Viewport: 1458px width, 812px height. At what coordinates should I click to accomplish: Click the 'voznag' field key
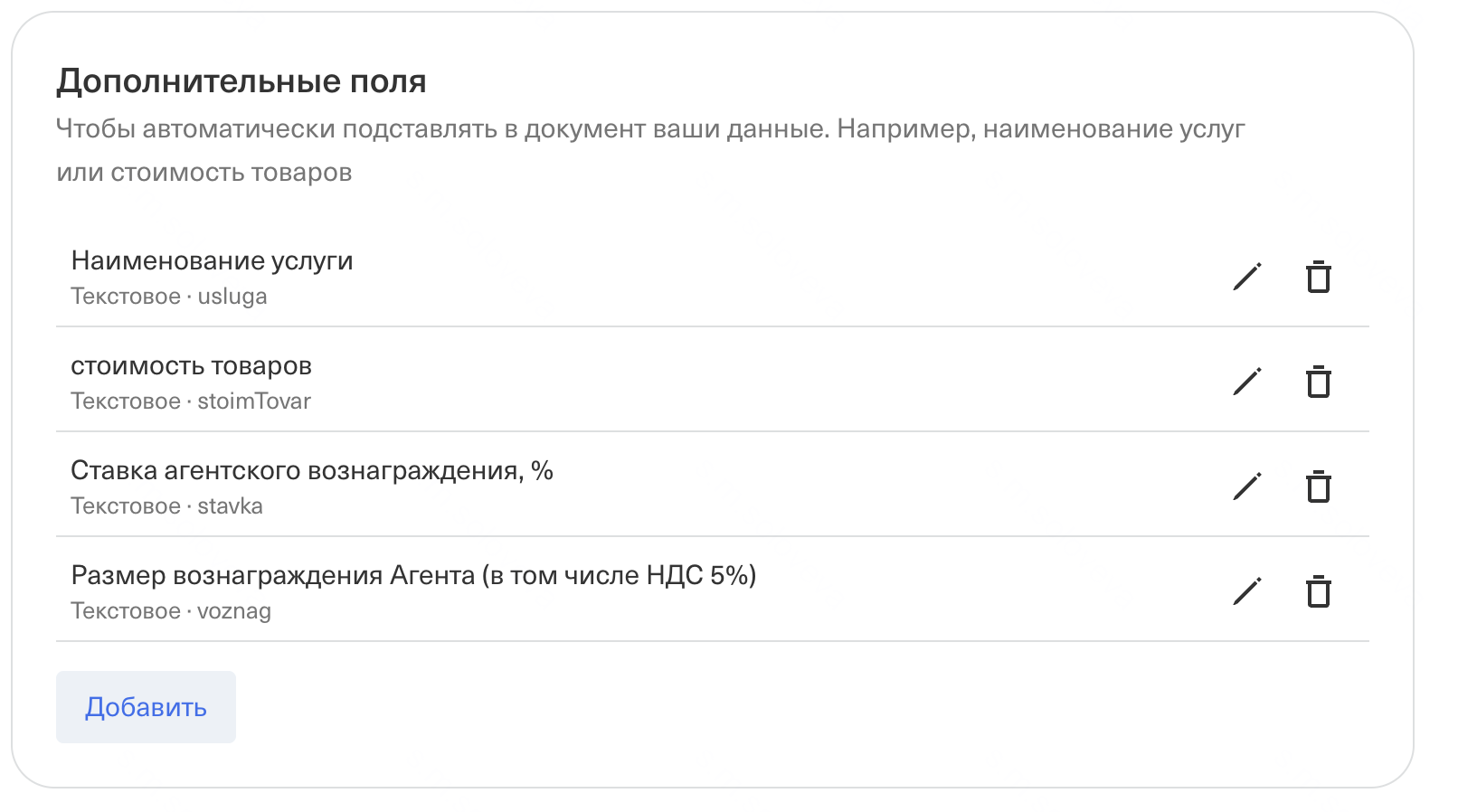coord(234,611)
